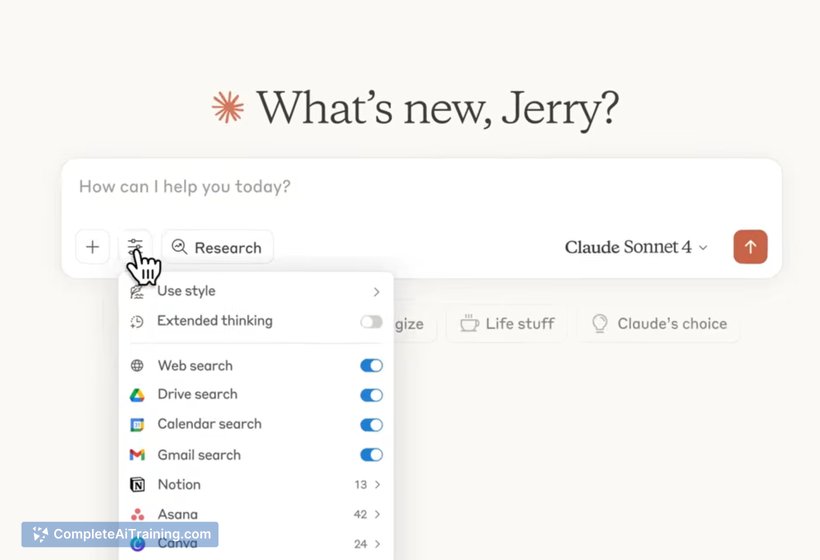The image size is (820, 560).
Task: Click the Web search label
Action: point(195,365)
